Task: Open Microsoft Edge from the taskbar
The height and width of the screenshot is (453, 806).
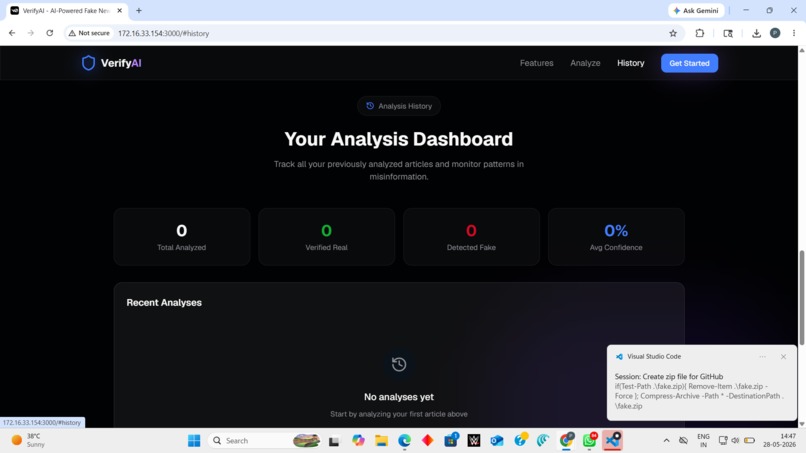Action: [x=405, y=441]
